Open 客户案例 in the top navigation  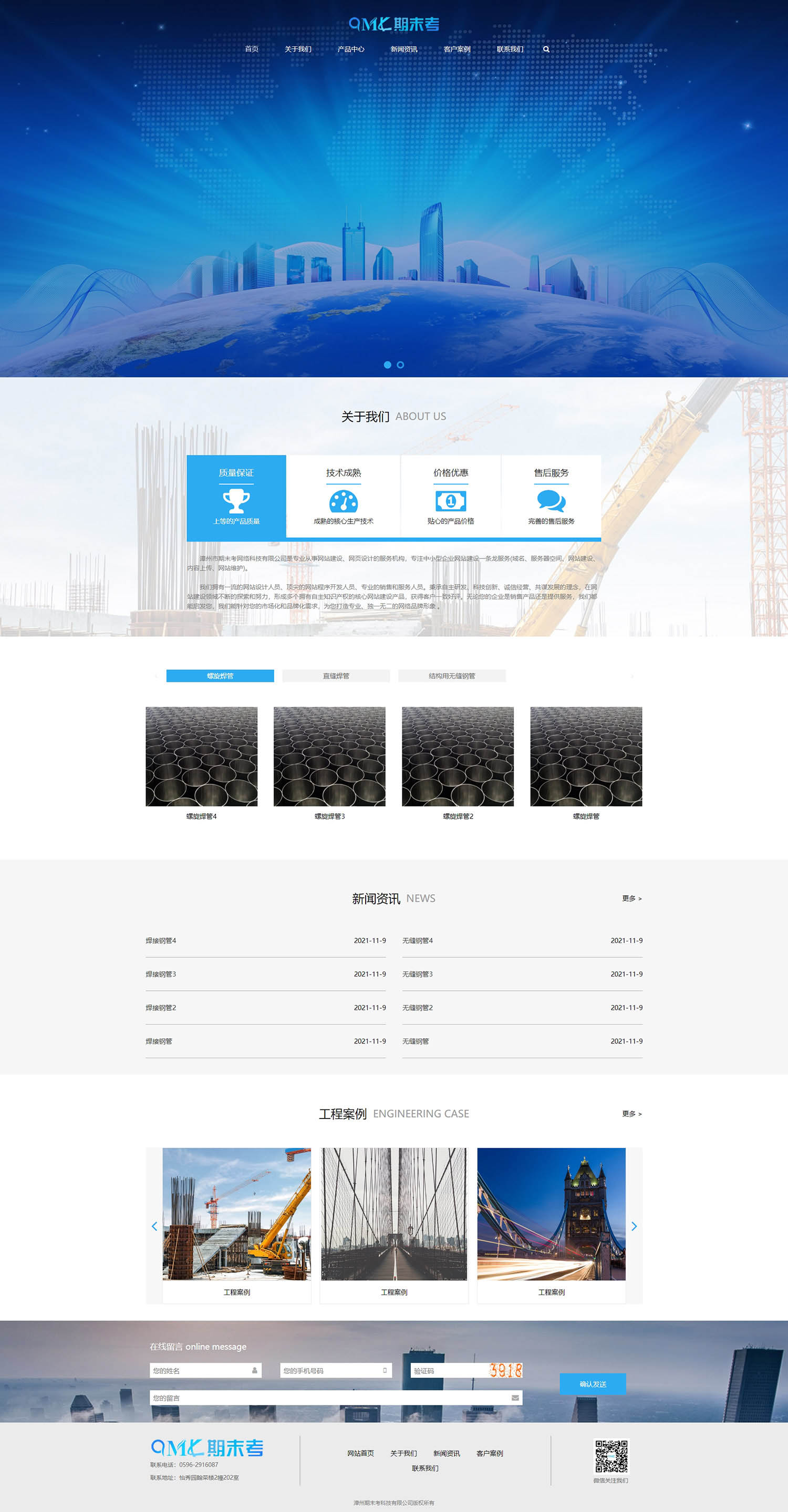457,49
